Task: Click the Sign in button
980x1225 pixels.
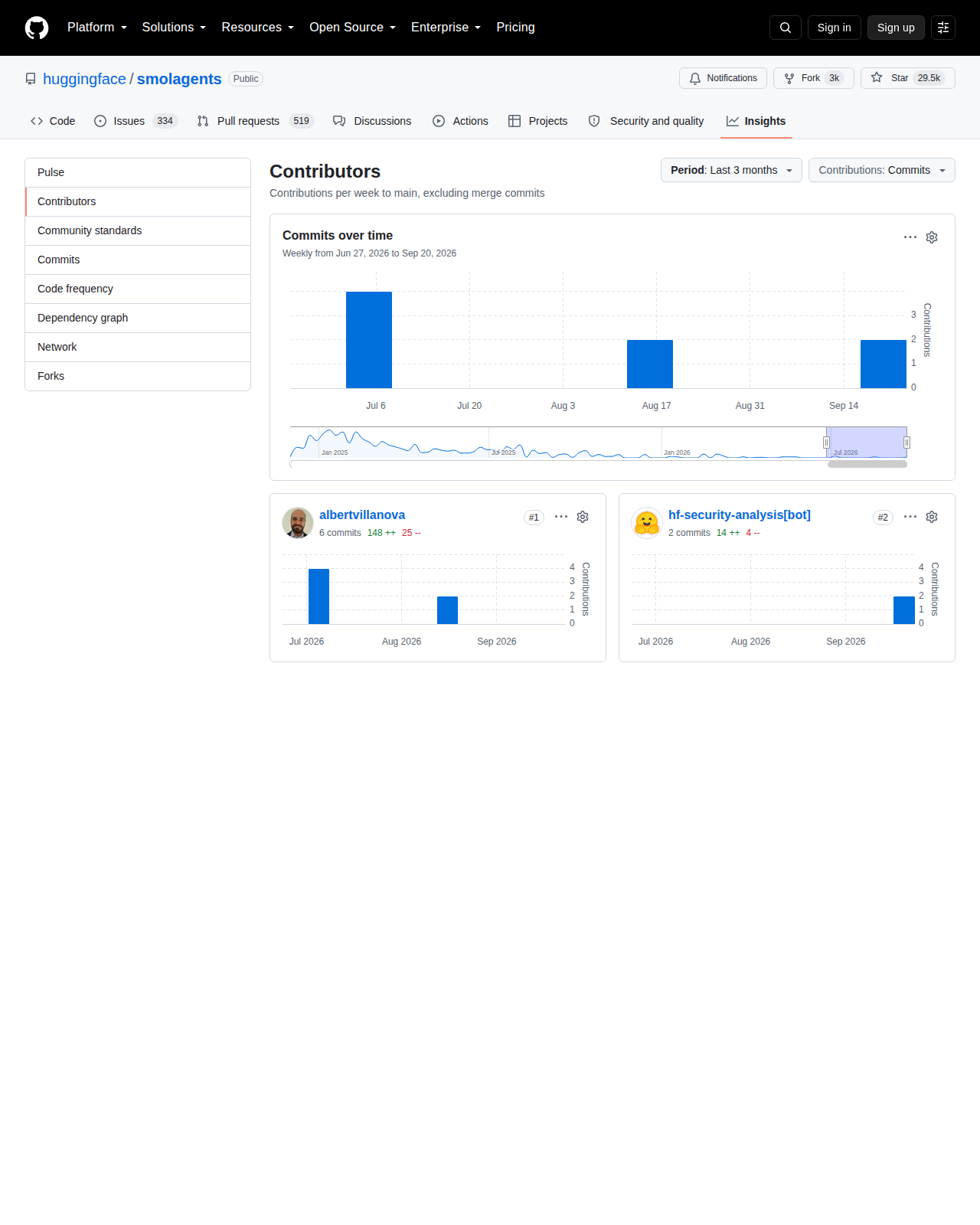Action: pyautogui.click(x=835, y=28)
